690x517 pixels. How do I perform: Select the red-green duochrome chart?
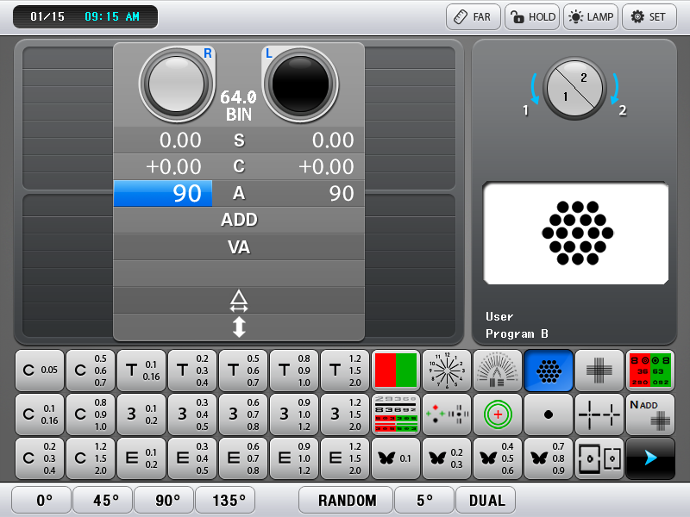[x=396, y=370]
